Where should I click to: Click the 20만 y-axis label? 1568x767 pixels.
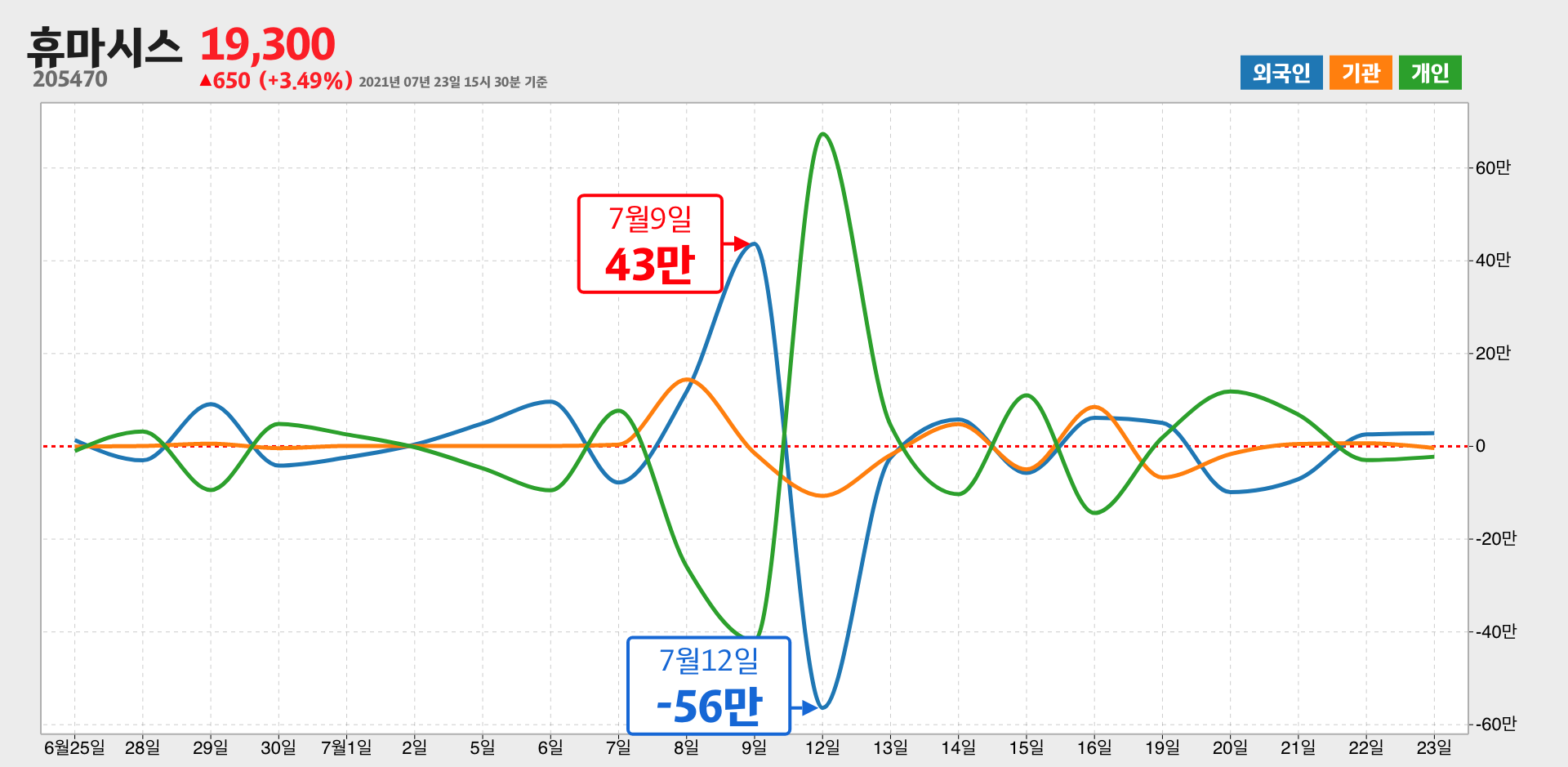[1493, 354]
